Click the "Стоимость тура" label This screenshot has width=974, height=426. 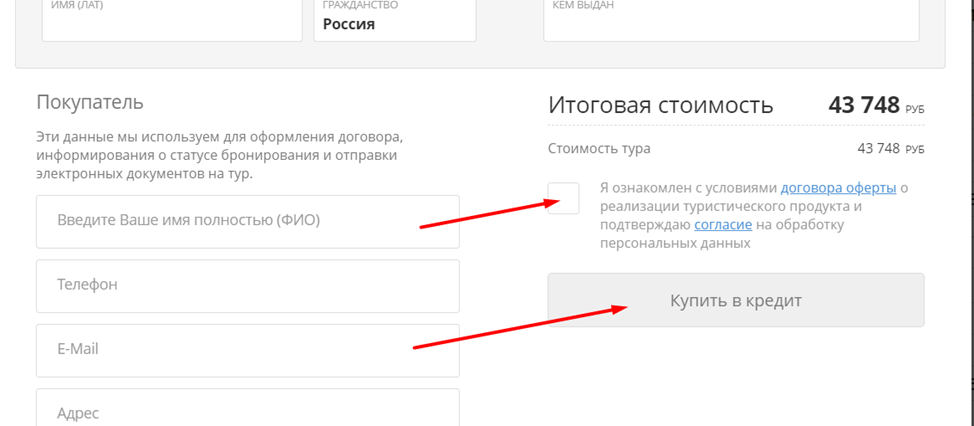[x=599, y=149]
